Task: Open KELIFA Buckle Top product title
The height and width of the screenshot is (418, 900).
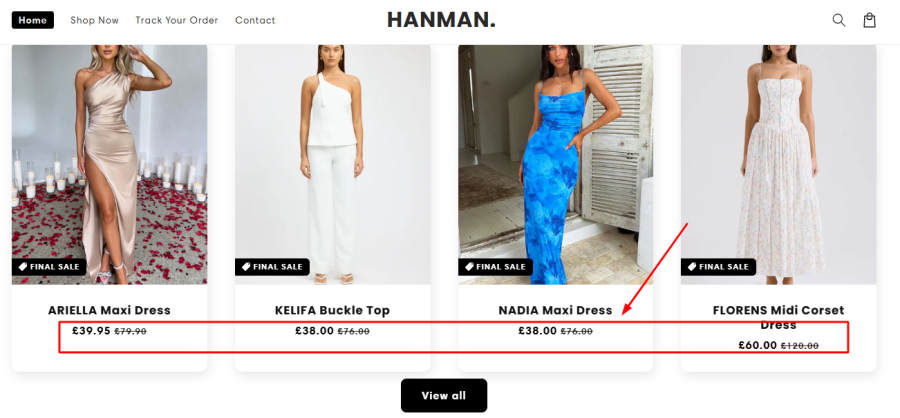Action: coord(333,310)
